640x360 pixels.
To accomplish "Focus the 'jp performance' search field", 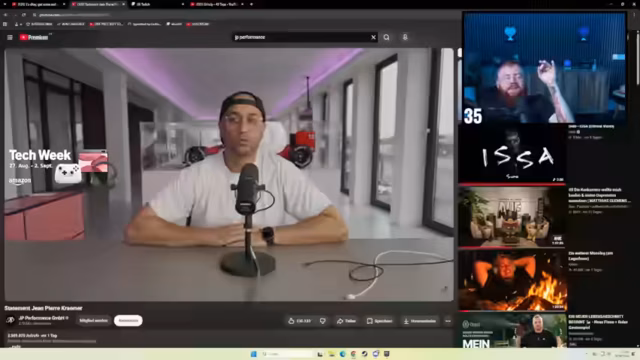I will coord(301,37).
